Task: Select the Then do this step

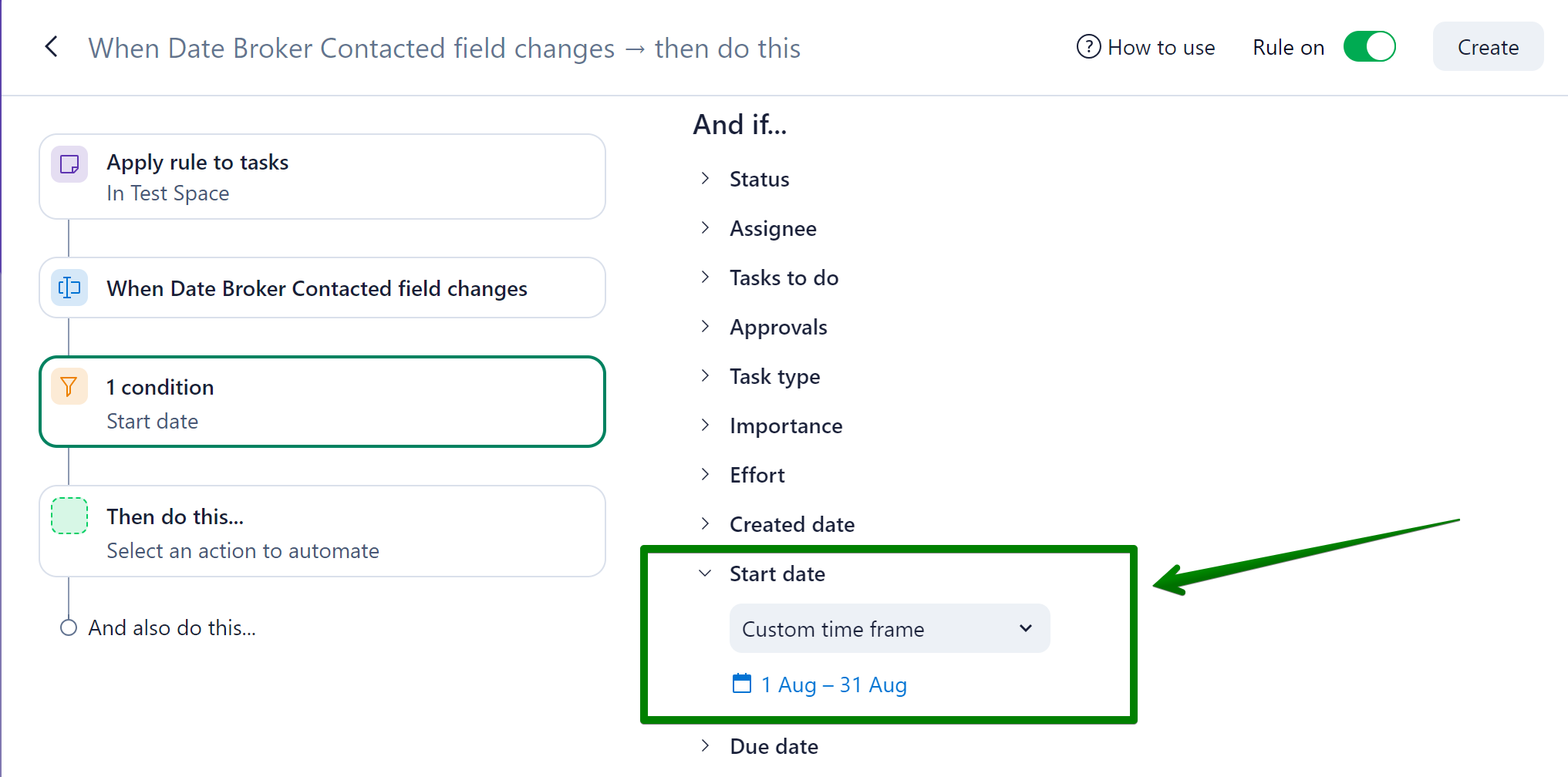Action: pos(322,531)
